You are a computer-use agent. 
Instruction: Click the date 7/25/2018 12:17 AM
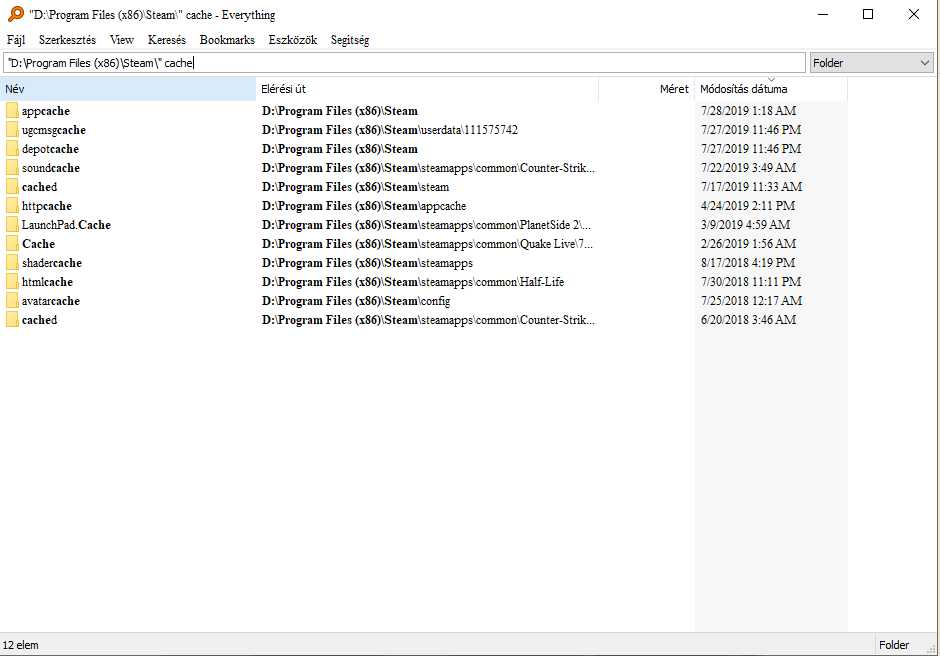(x=751, y=301)
